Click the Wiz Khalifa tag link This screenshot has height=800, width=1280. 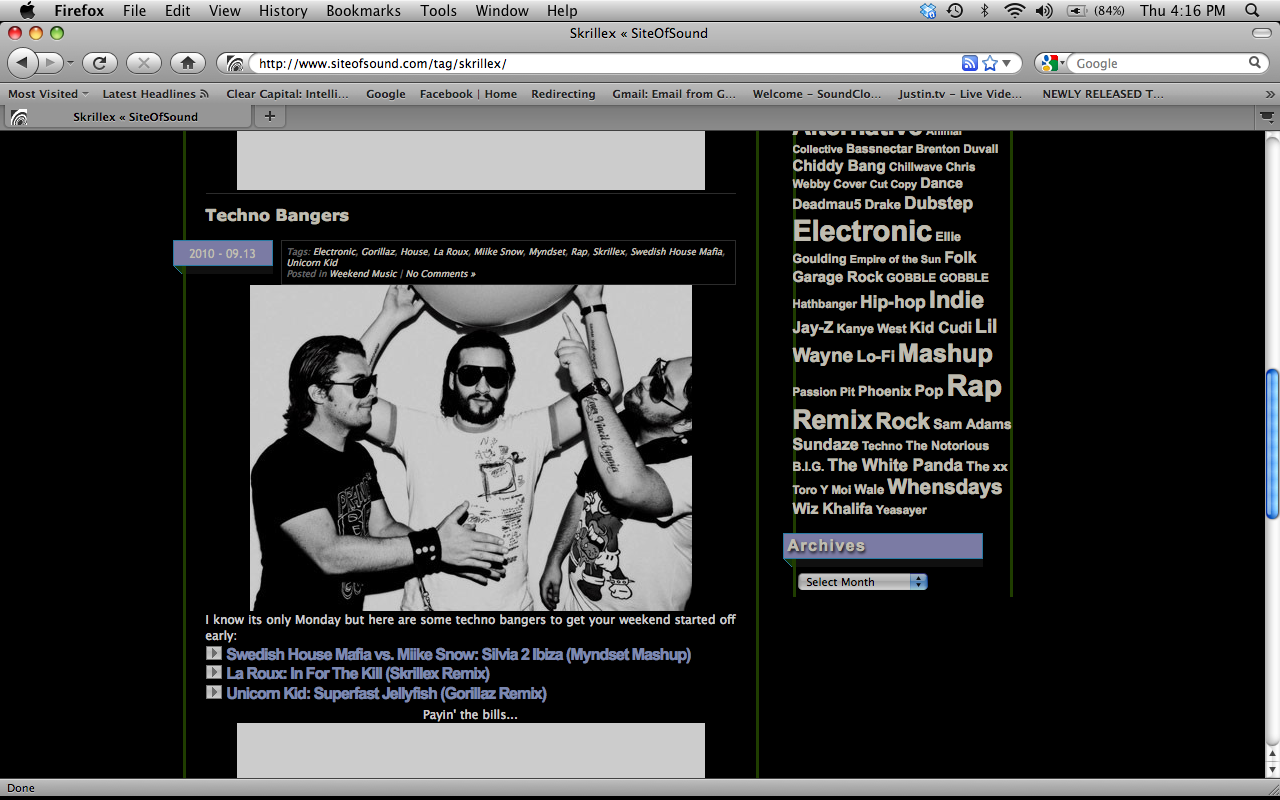point(832,509)
